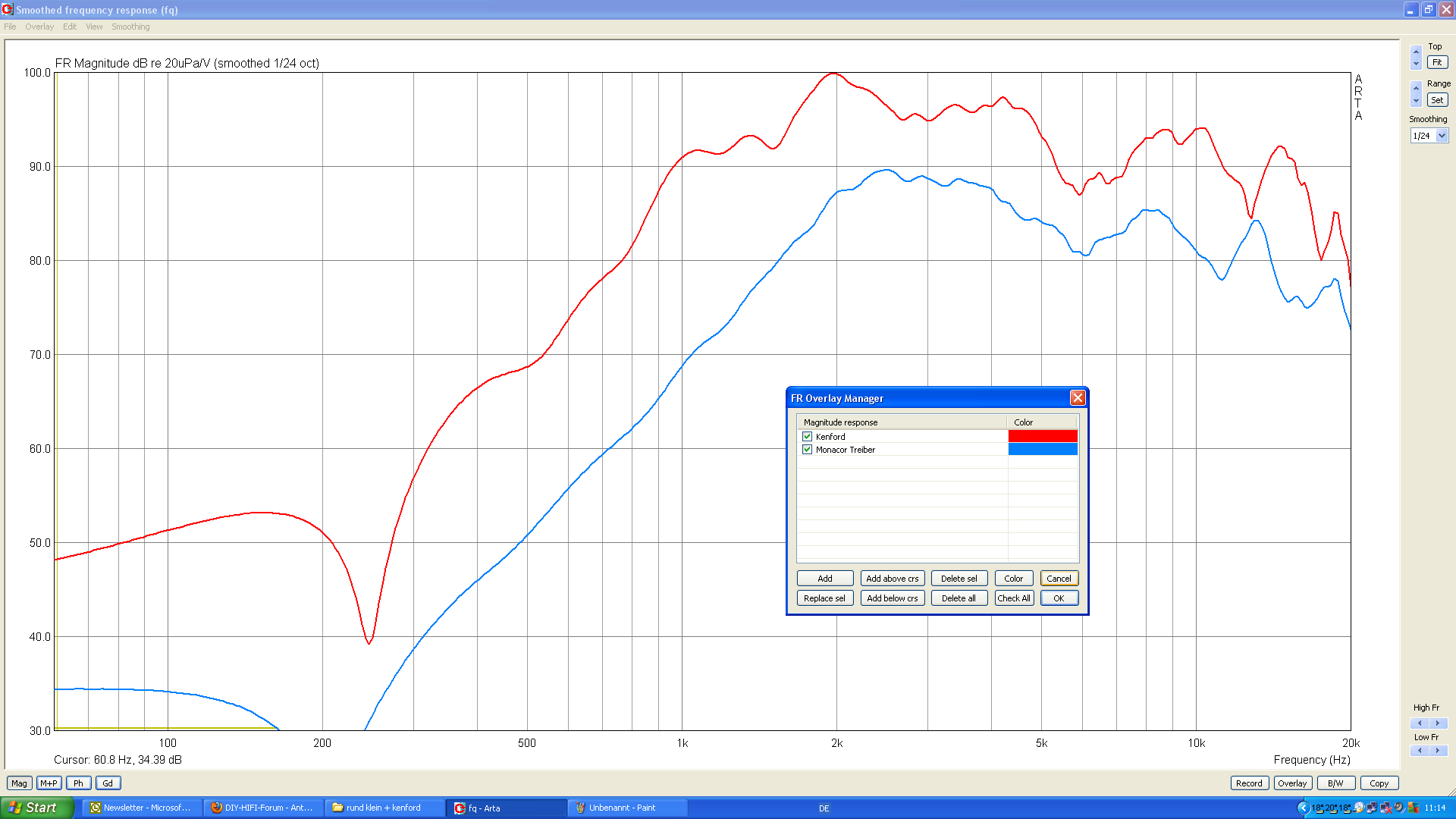The width and height of the screenshot is (1456, 819).
Task: Uncheck the Monacor Treiber overlay checkbox
Action: (807, 450)
